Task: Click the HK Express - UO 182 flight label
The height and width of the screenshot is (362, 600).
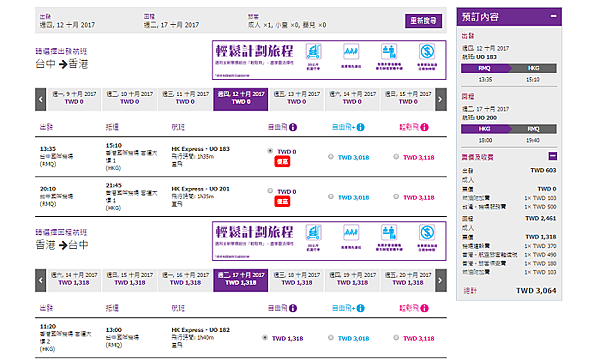Action: tap(201, 330)
